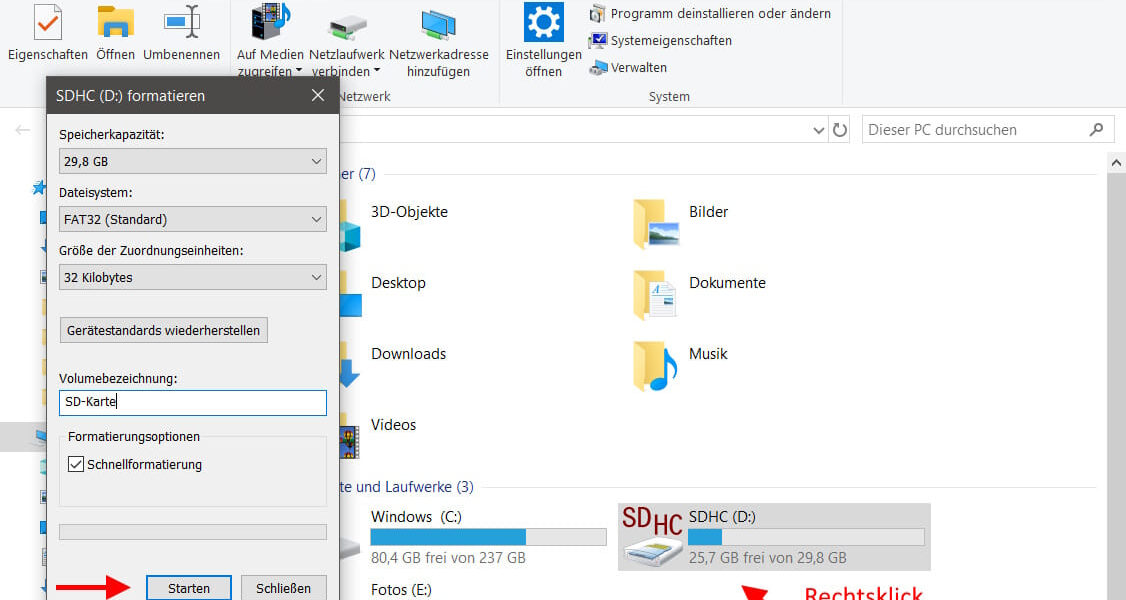Open Speicherkapazität dropdown showing 29,8 GB

(192, 161)
